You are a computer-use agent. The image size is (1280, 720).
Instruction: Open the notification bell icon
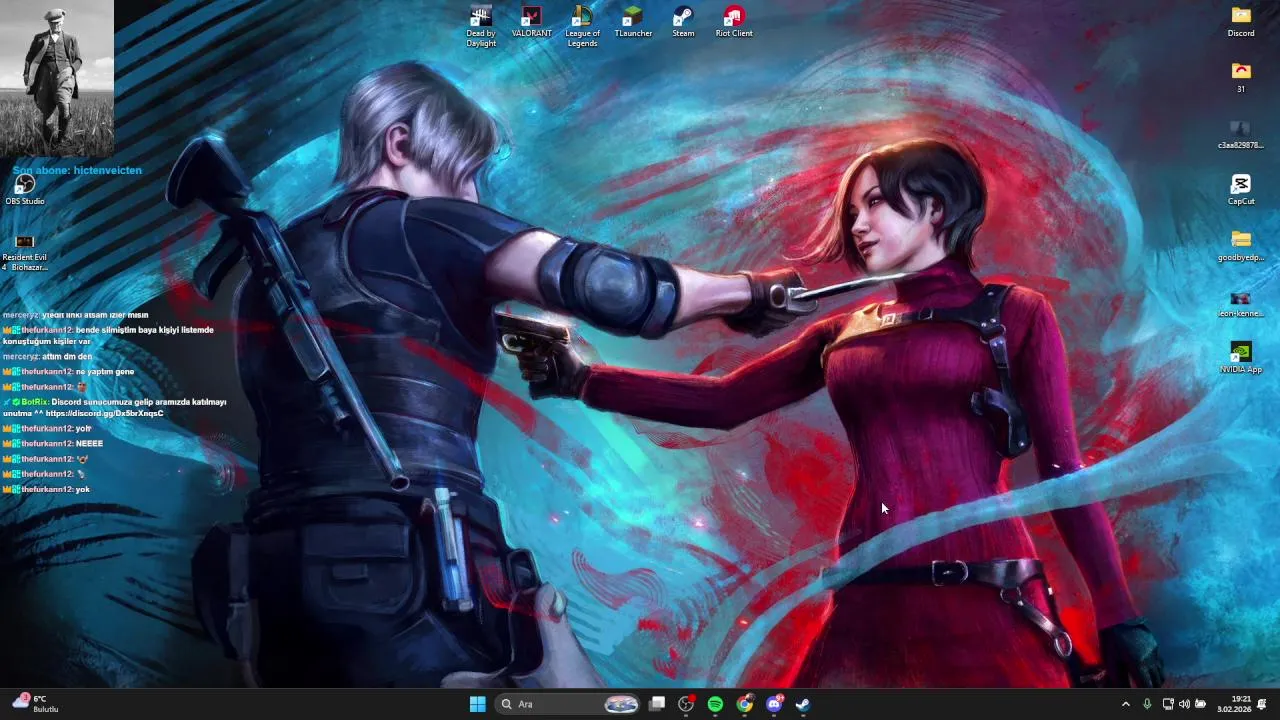(x=1262, y=704)
